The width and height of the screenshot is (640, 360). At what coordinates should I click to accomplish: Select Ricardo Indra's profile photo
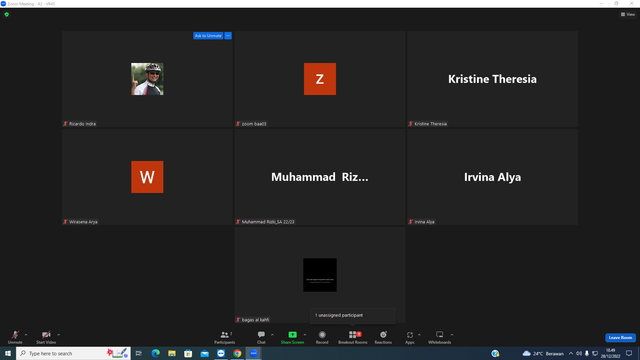coord(147,79)
